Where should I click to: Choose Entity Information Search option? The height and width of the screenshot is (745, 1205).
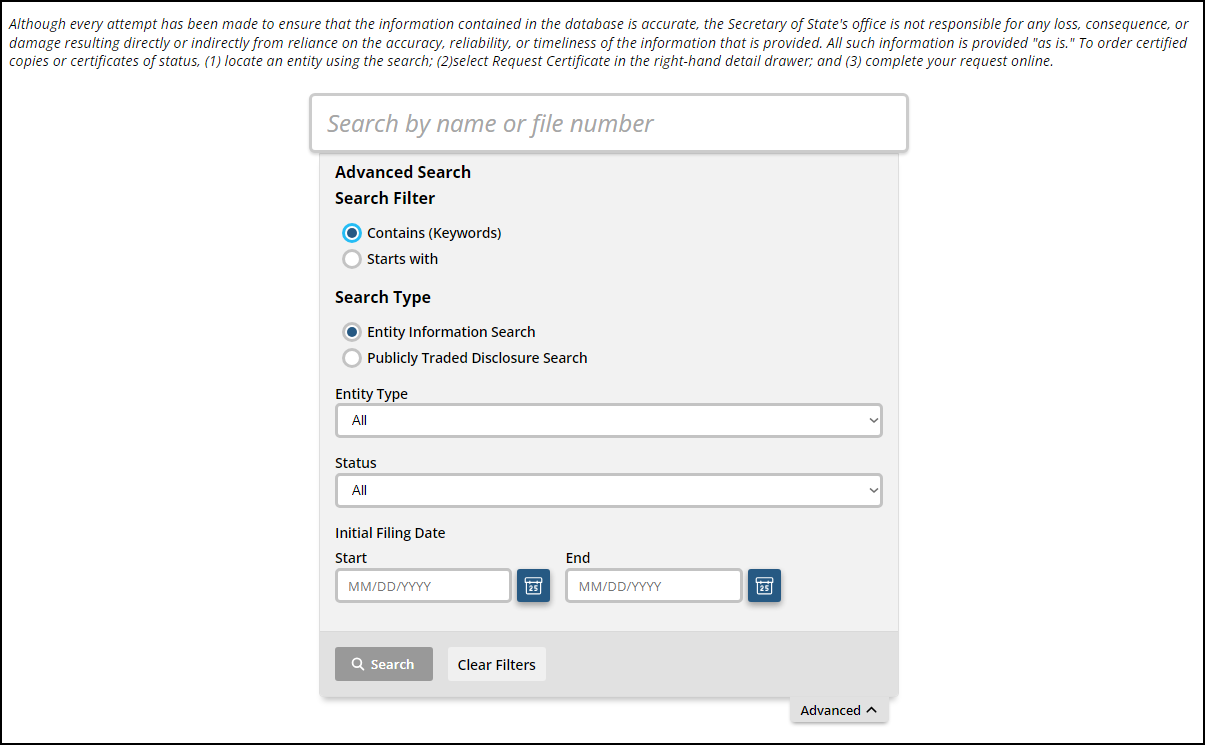click(352, 332)
